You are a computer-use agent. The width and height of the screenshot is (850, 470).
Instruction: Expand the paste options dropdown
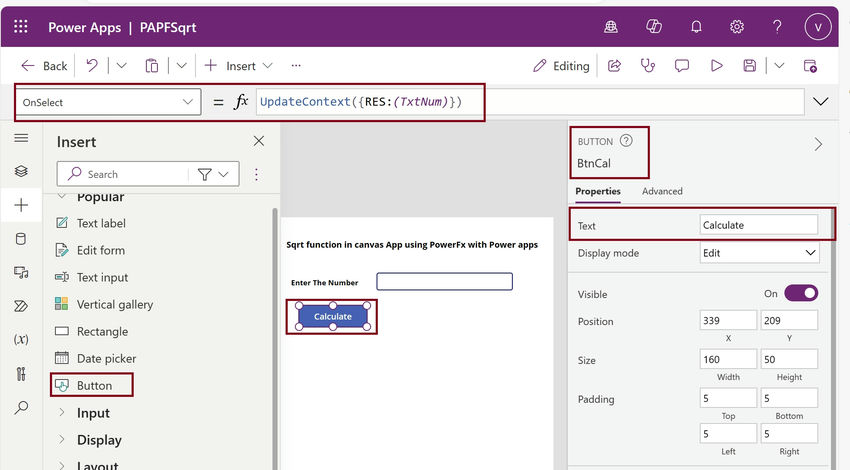click(182, 66)
